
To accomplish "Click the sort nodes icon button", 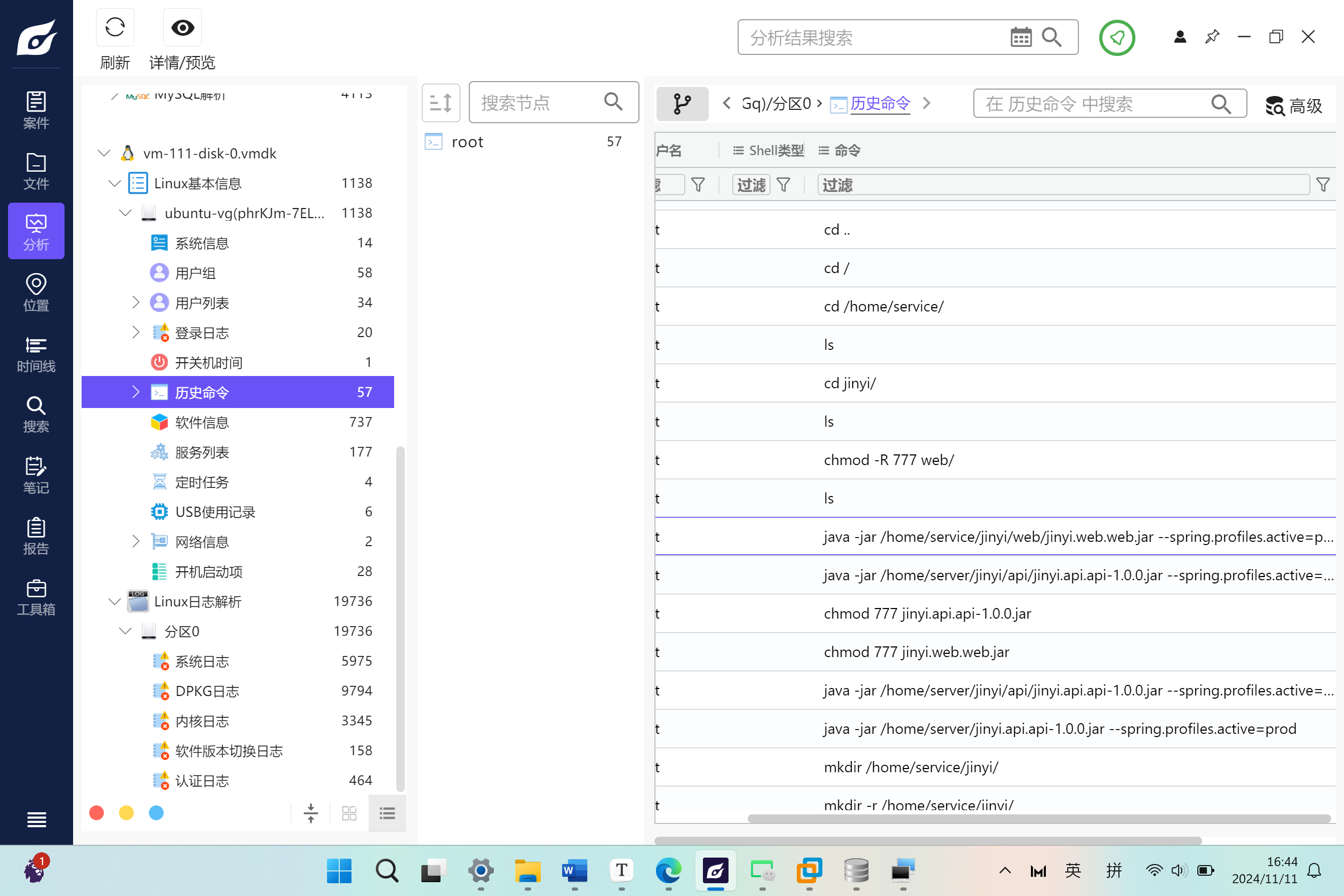I will coord(441,103).
